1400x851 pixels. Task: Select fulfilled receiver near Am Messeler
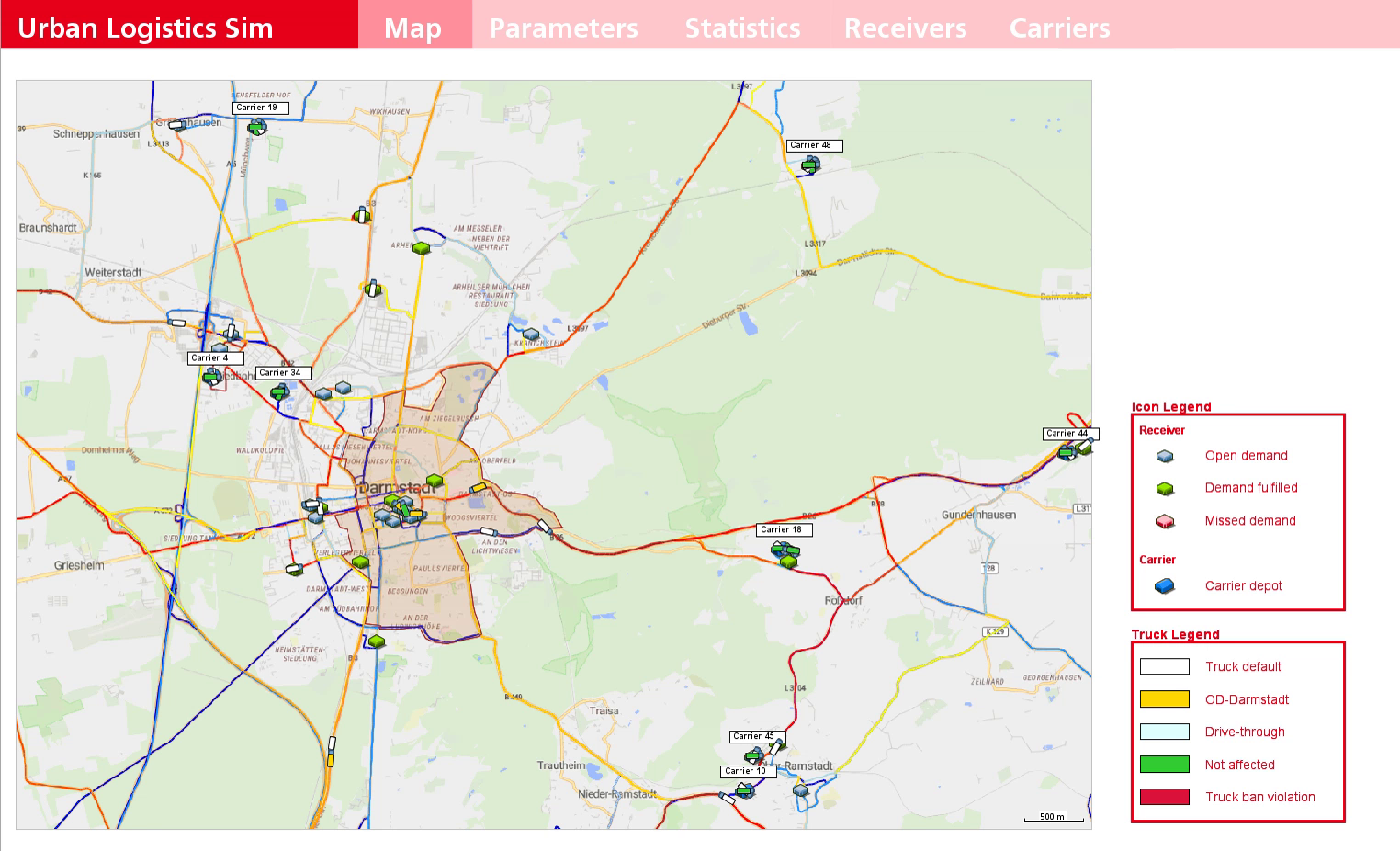[x=422, y=248]
